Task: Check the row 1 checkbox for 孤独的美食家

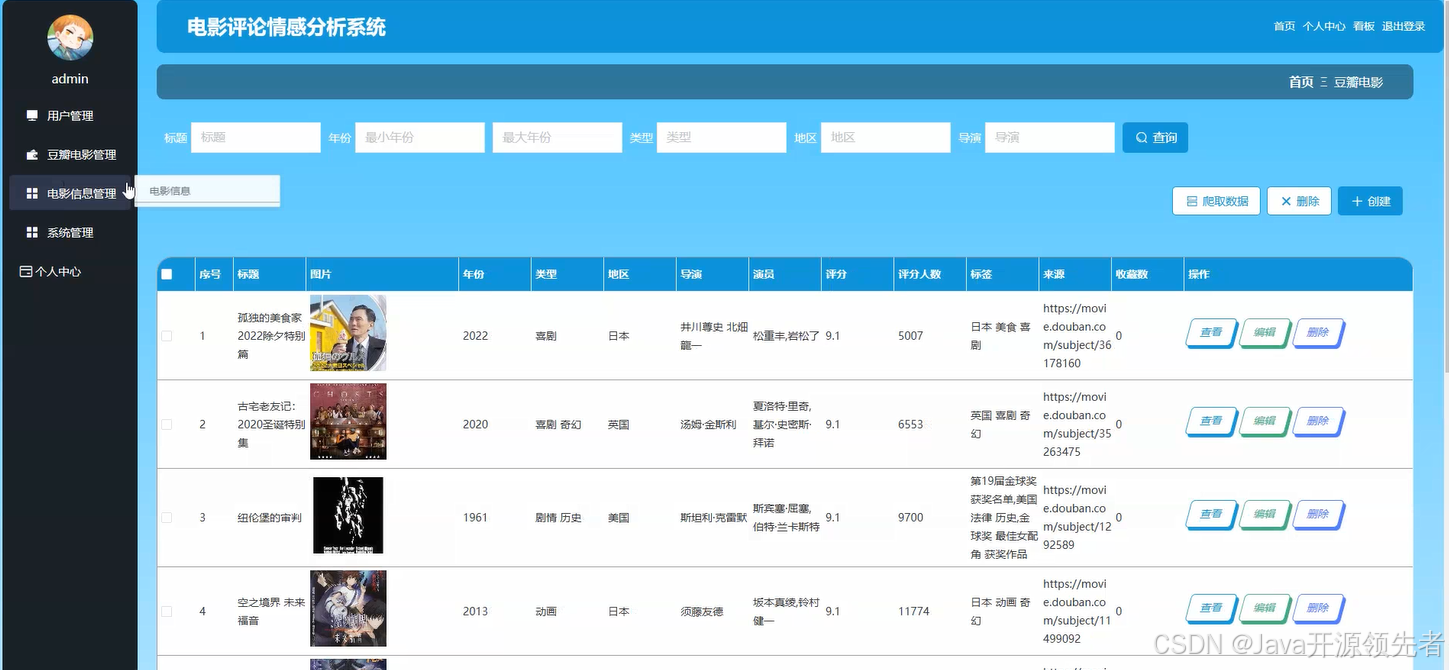Action: coord(167,336)
